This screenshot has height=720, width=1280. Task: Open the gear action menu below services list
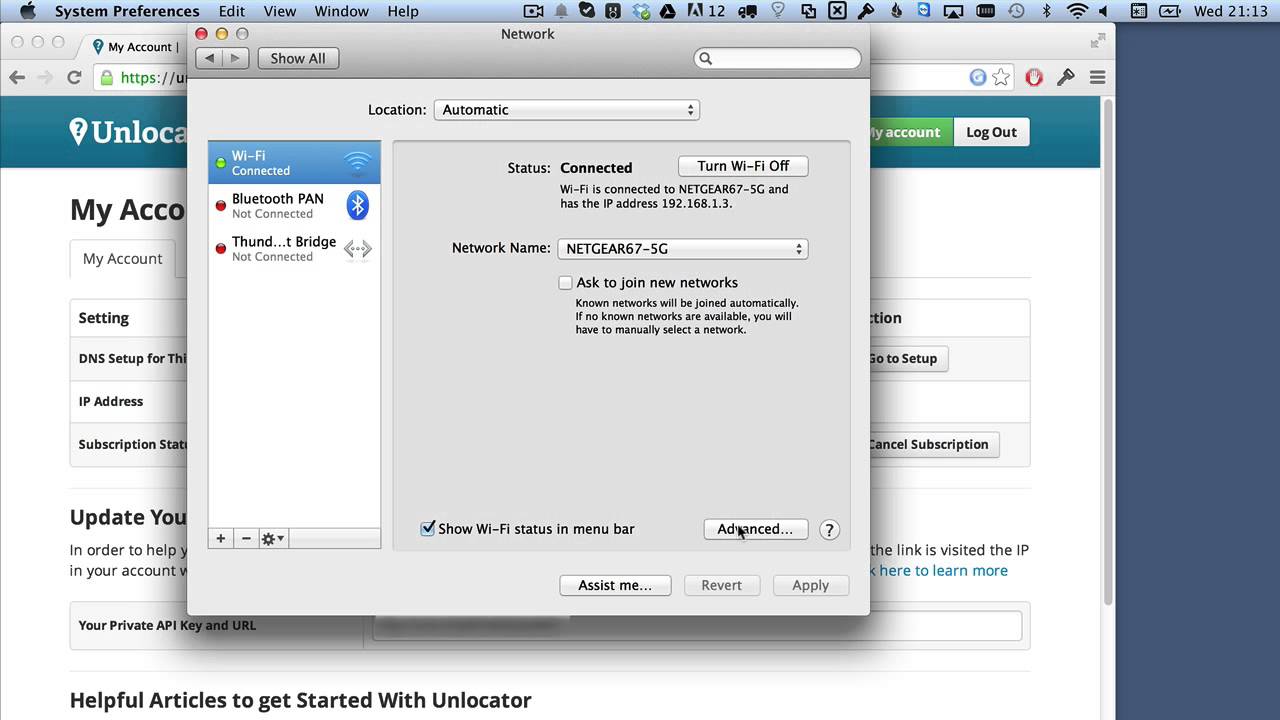pyautogui.click(x=273, y=538)
